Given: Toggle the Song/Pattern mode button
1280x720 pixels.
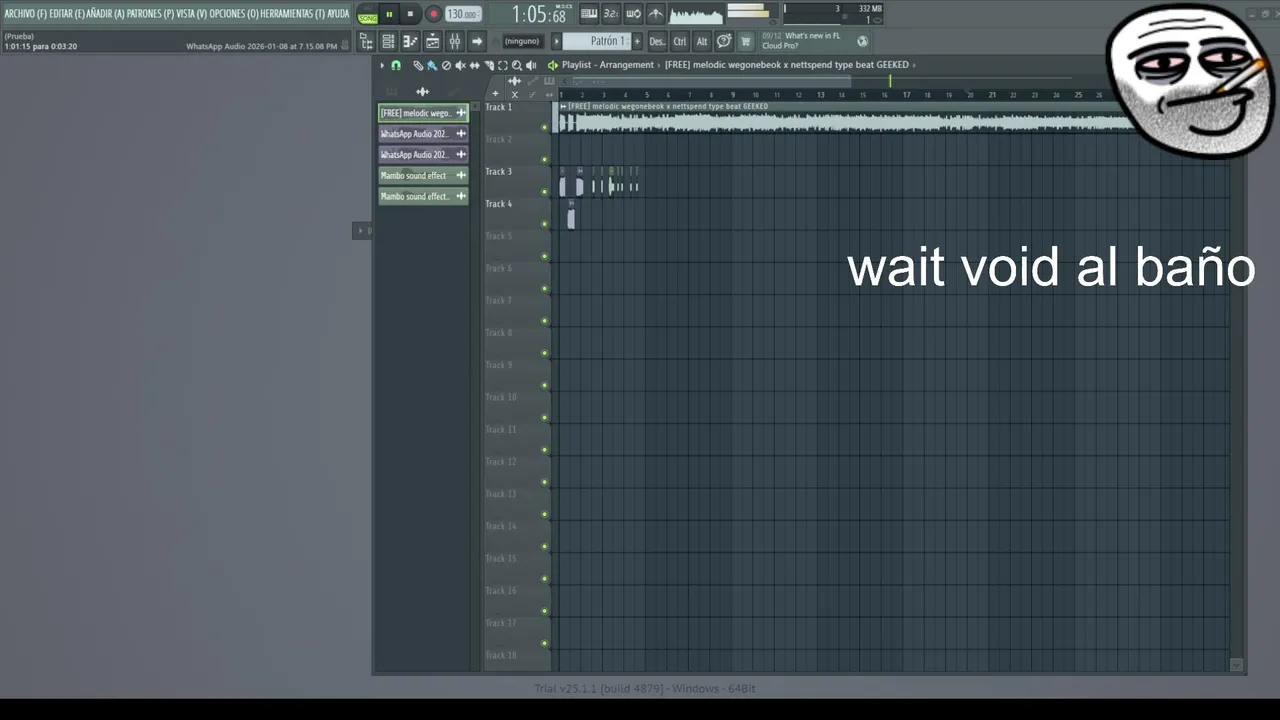Looking at the screenshot, I should [x=368, y=15].
